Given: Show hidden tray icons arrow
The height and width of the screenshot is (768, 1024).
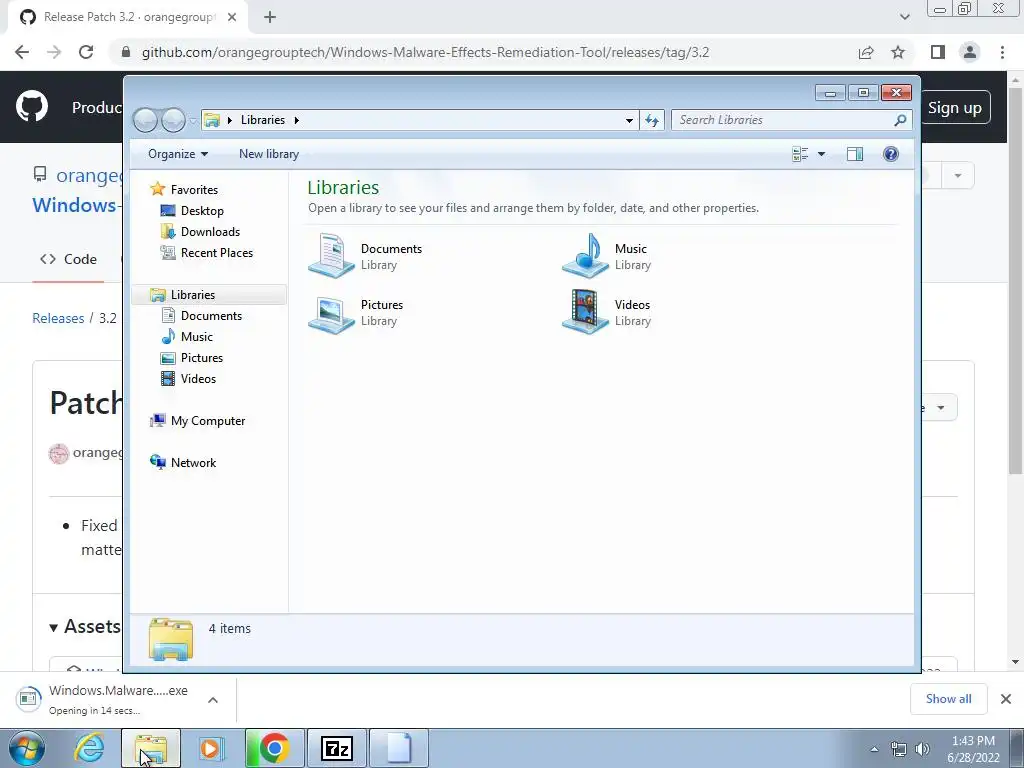Looking at the screenshot, I should pos(874,749).
